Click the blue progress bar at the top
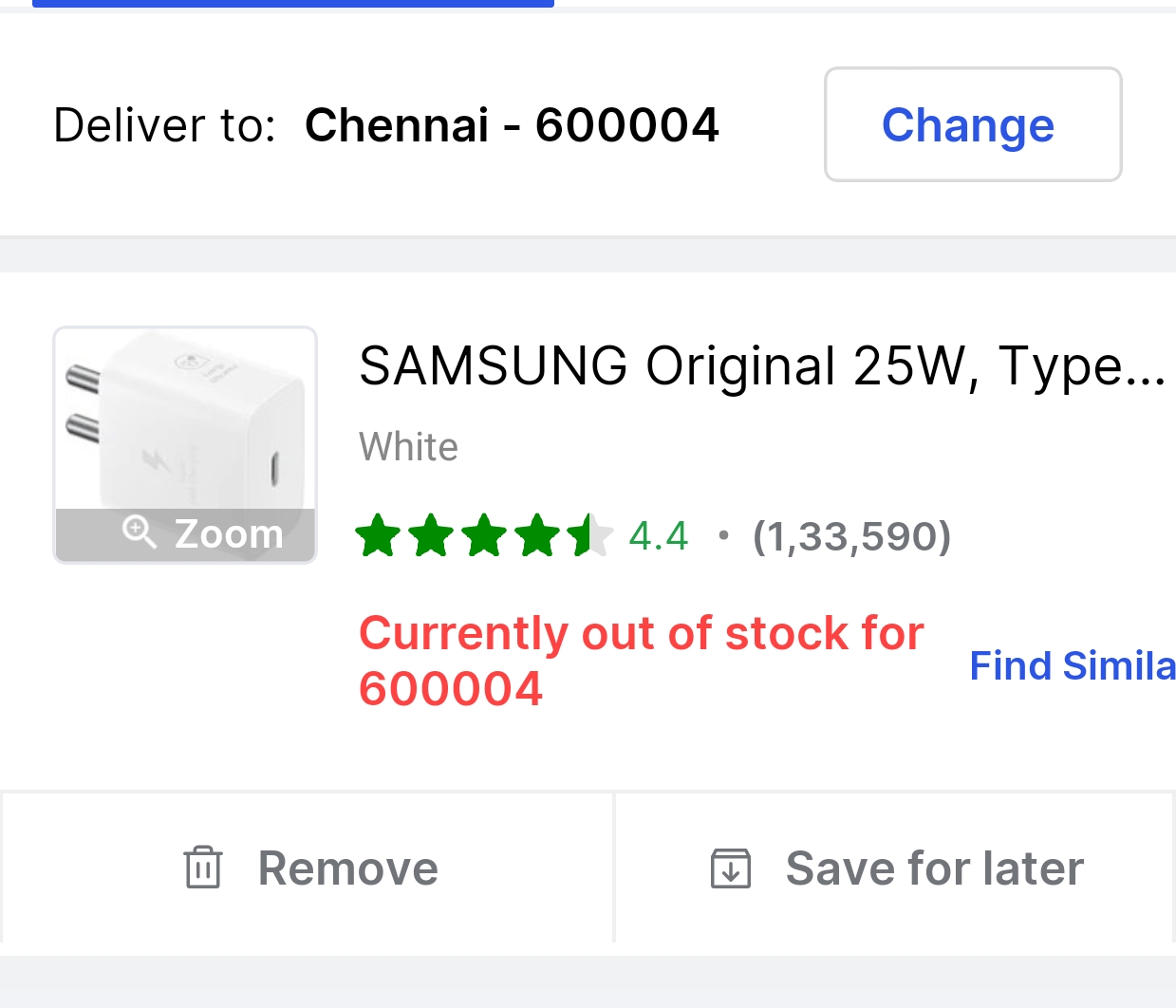Image resolution: width=1176 pixels, height=1008 pixels. point(292,4)
